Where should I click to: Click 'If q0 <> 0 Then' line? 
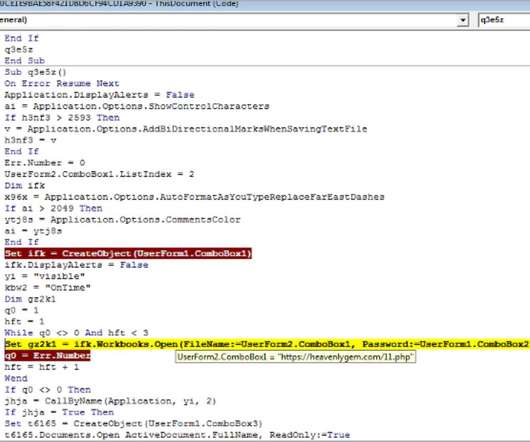click(48, 390)
